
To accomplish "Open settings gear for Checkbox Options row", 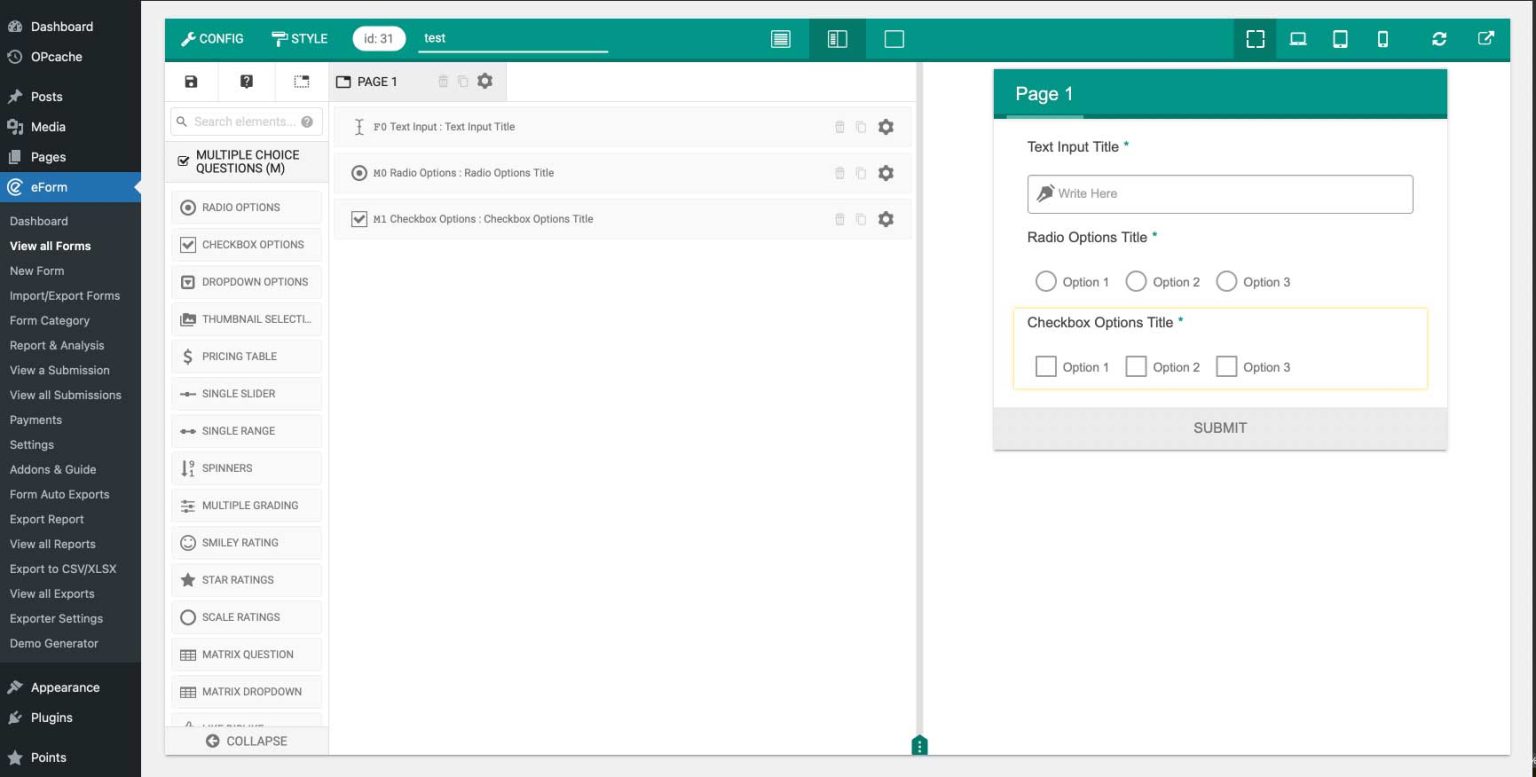I will click(886, 219).
